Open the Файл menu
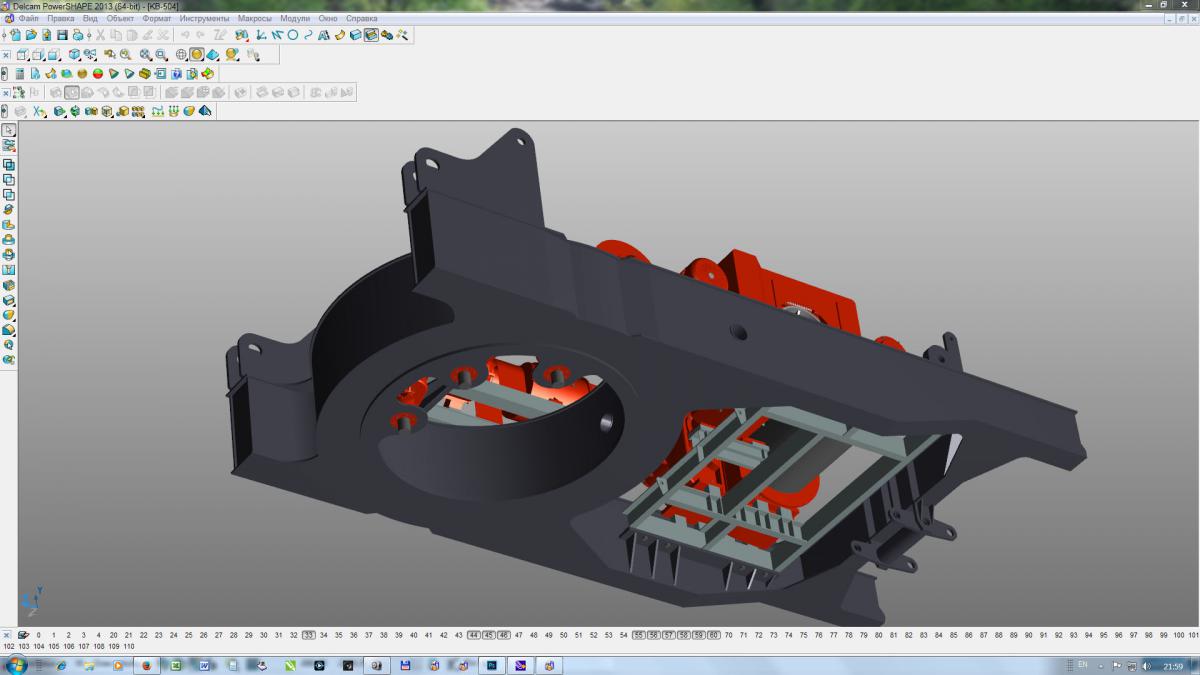 click(28, 19)
